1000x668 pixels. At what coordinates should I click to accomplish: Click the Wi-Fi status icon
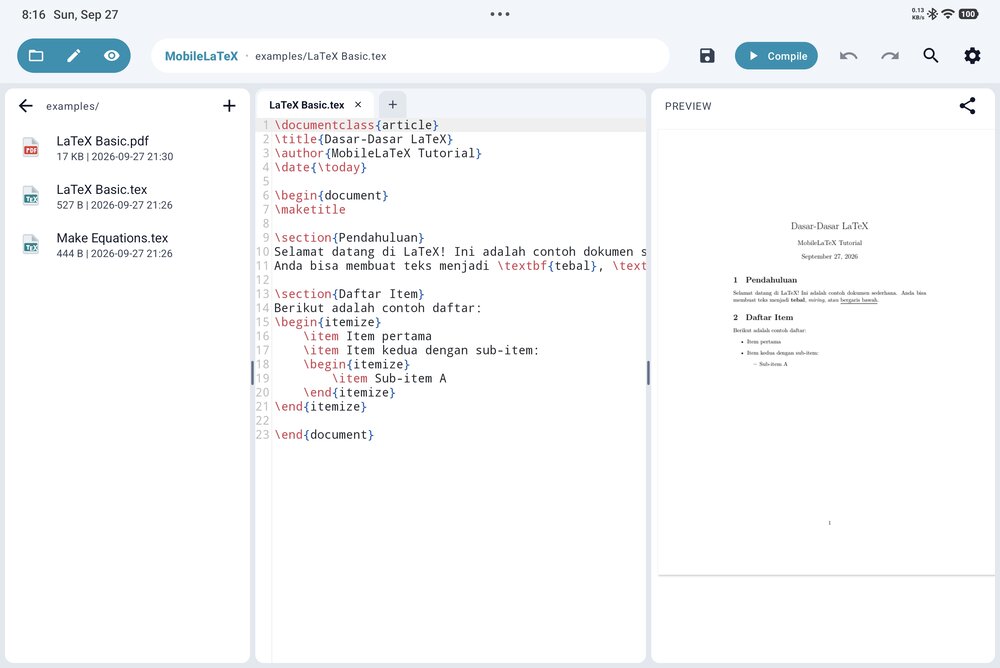pos(948,14)
